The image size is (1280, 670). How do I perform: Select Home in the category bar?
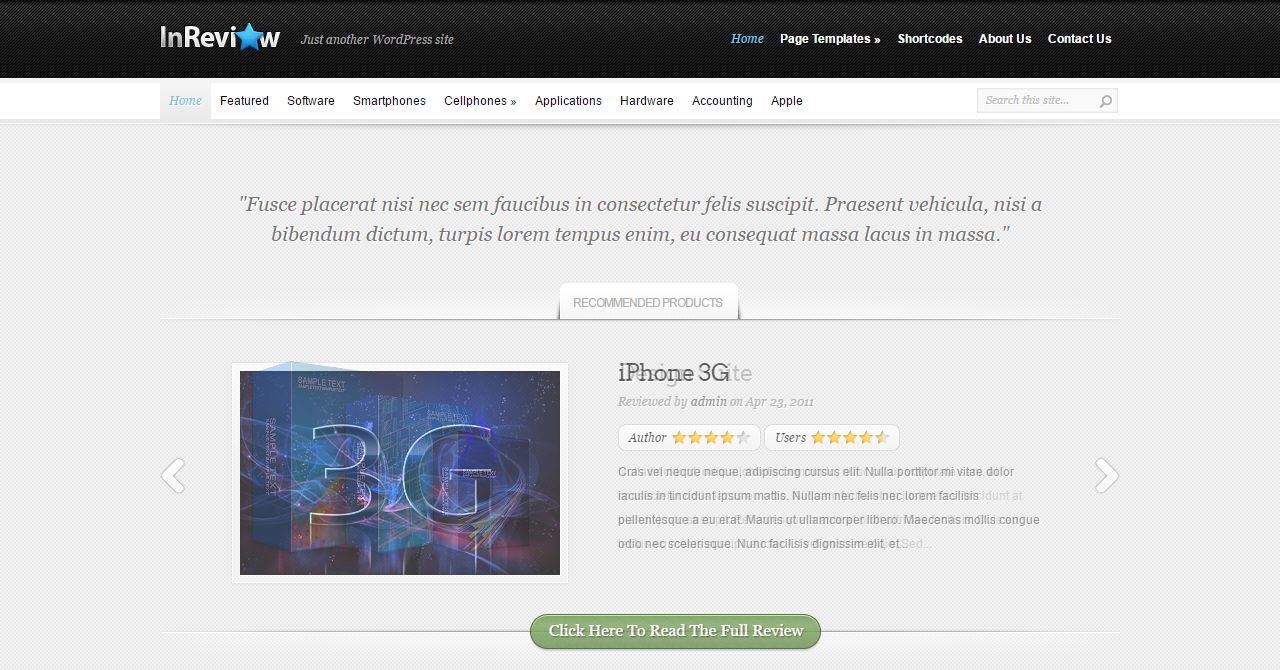[x=185, y=101]
